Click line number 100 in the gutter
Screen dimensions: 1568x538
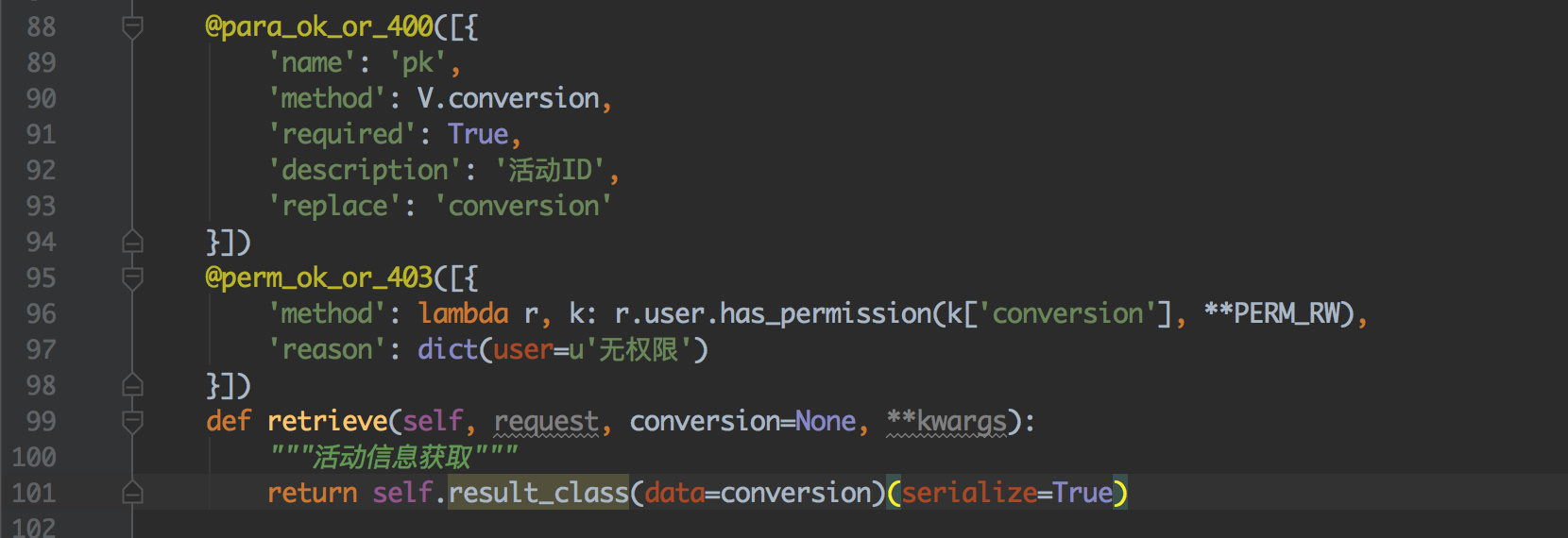click(x=34, y=458)
